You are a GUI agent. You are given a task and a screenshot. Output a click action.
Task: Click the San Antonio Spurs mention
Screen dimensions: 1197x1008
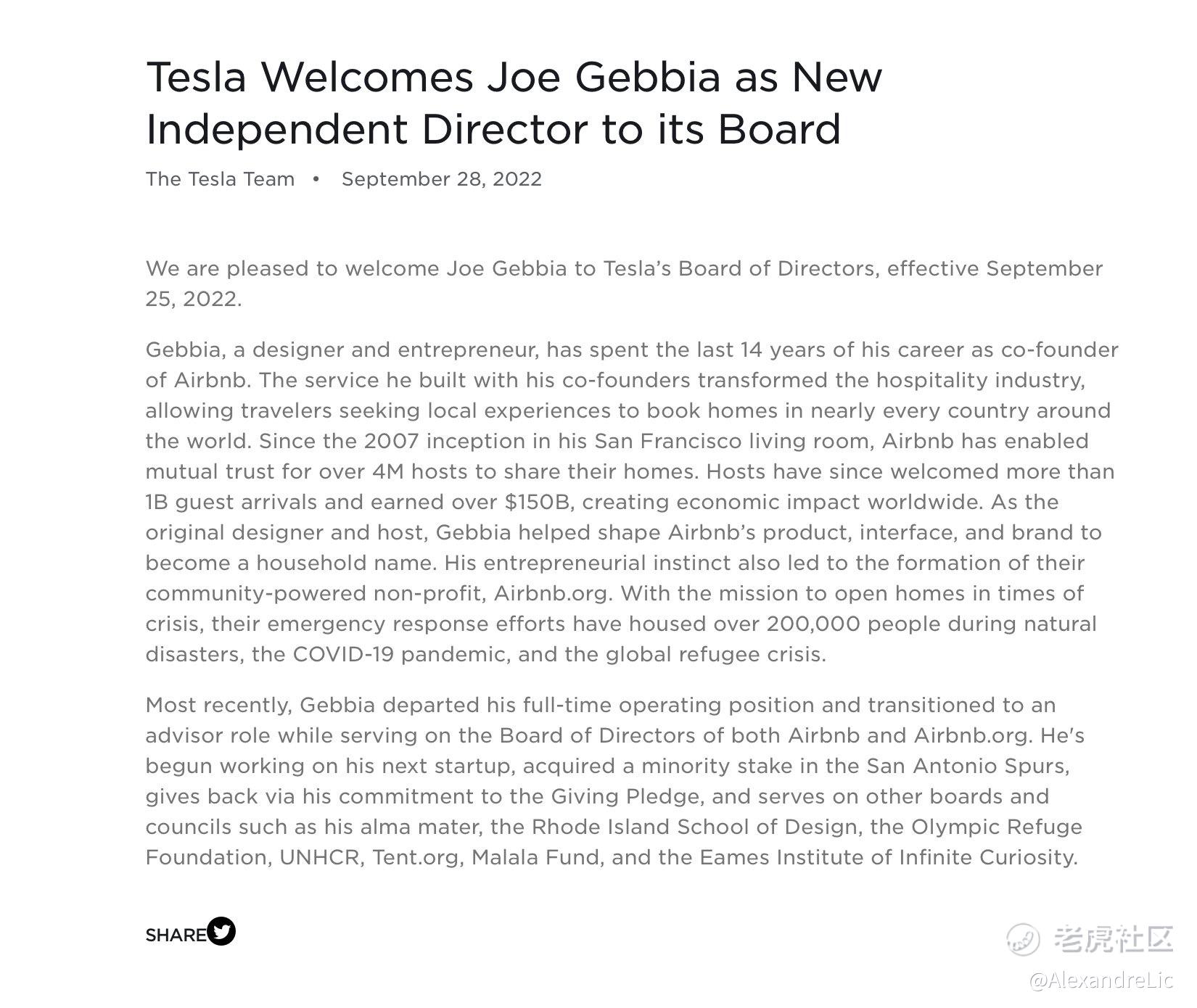[968, 767]
